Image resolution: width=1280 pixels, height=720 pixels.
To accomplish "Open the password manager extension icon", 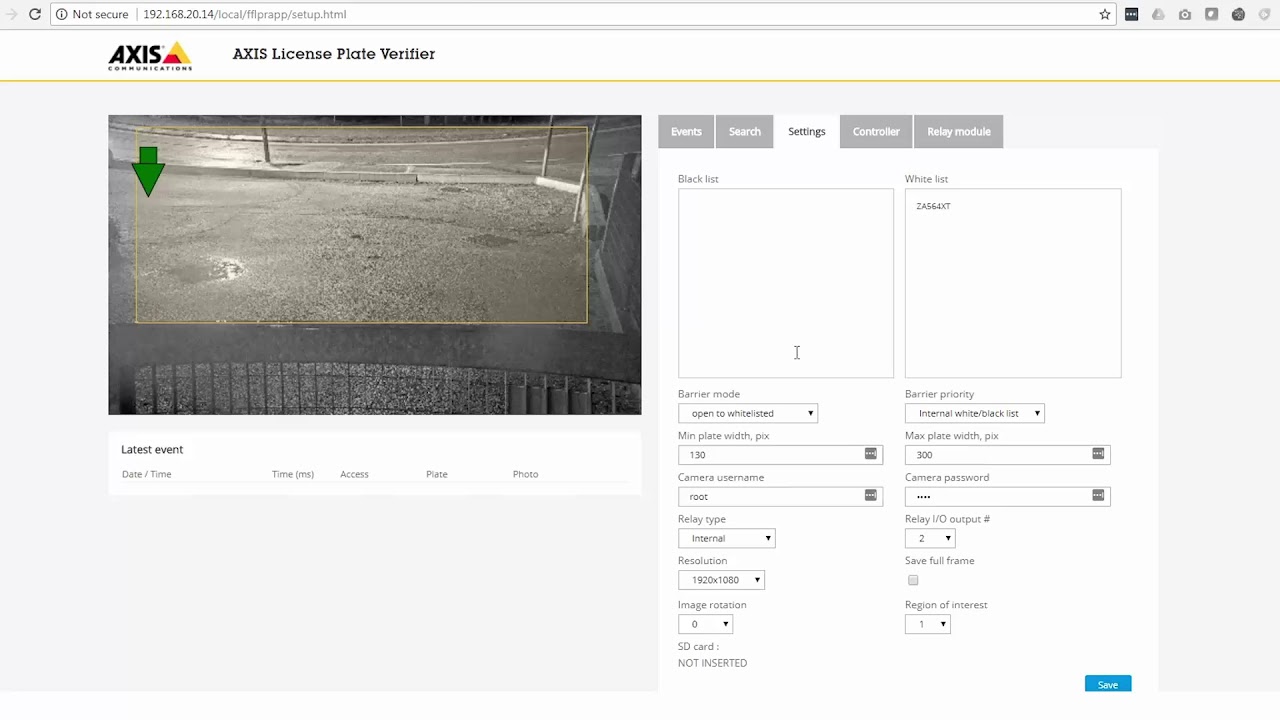I will coord(1131,14).
